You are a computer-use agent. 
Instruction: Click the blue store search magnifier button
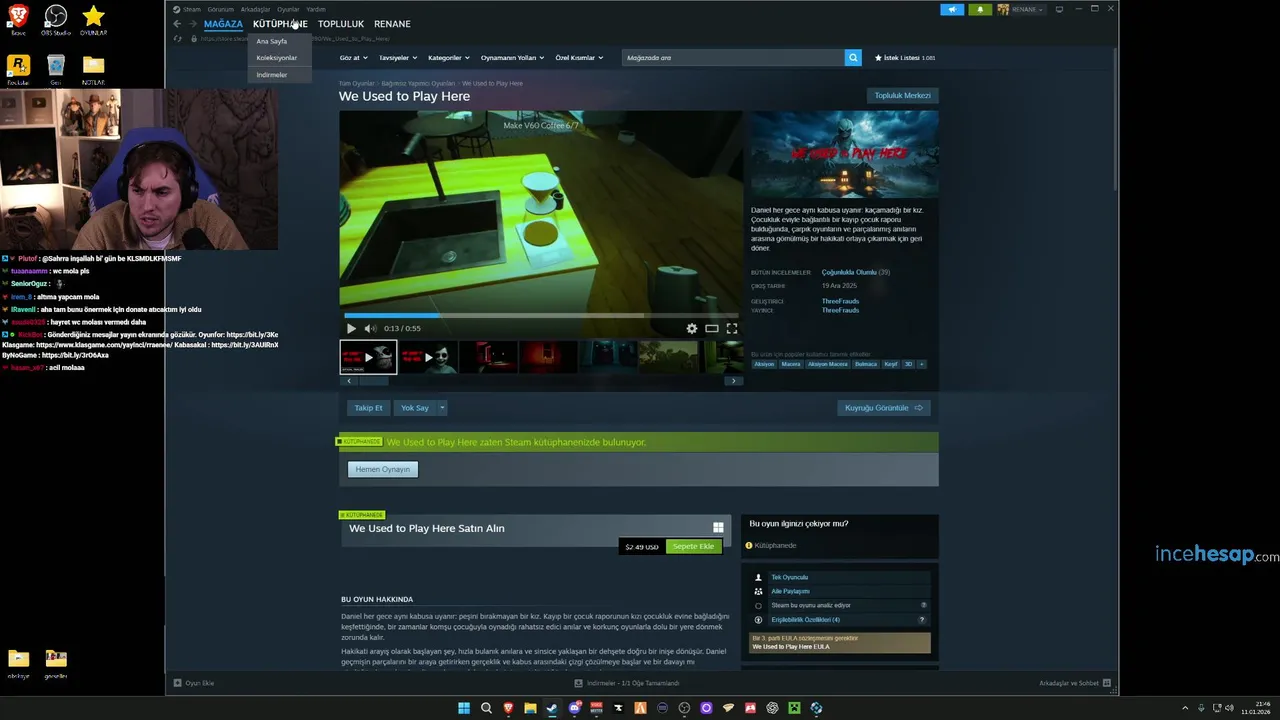coord(853,58)
